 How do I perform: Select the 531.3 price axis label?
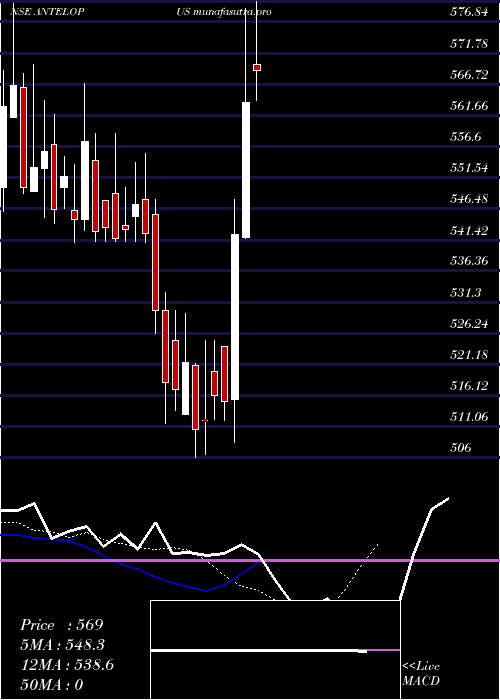click(x=466, y=292)
